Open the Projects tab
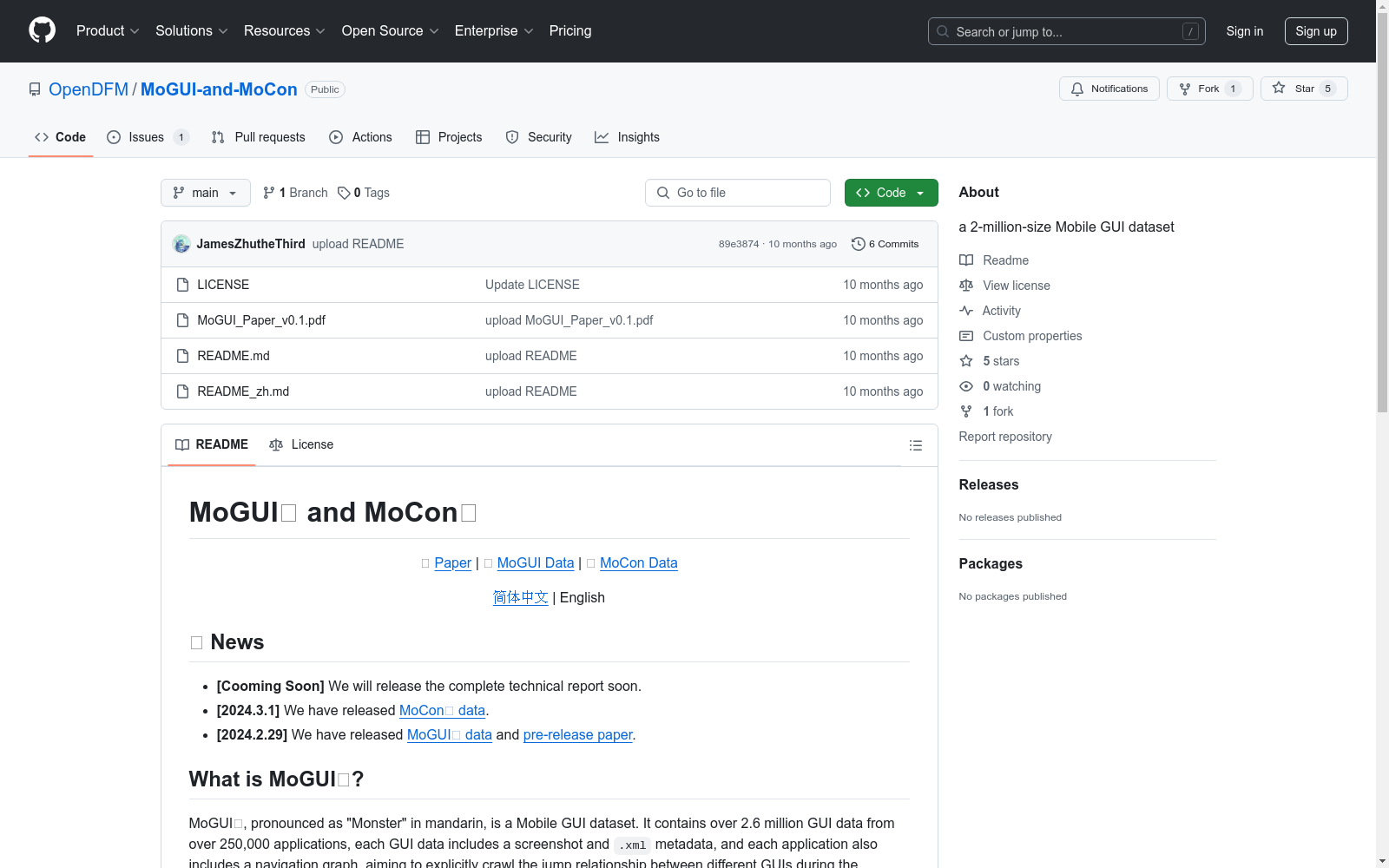The image size is (1389, 868). click(x=449, y=137)
